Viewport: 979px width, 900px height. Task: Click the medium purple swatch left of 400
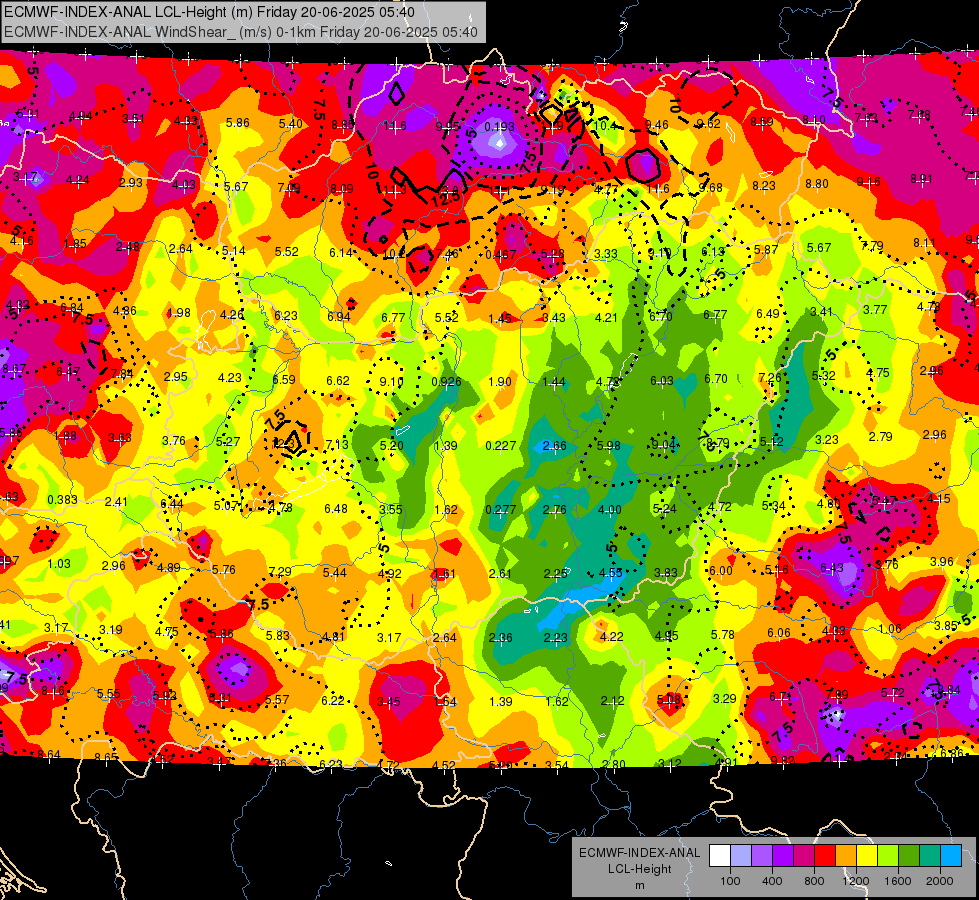(762, 856)
